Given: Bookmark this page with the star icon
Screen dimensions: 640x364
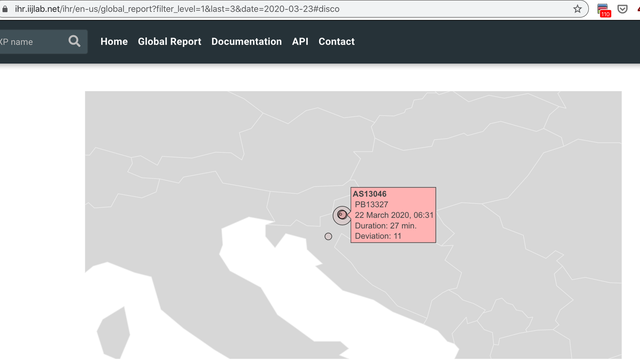Looking at the screenshot, I should [577, 9].
